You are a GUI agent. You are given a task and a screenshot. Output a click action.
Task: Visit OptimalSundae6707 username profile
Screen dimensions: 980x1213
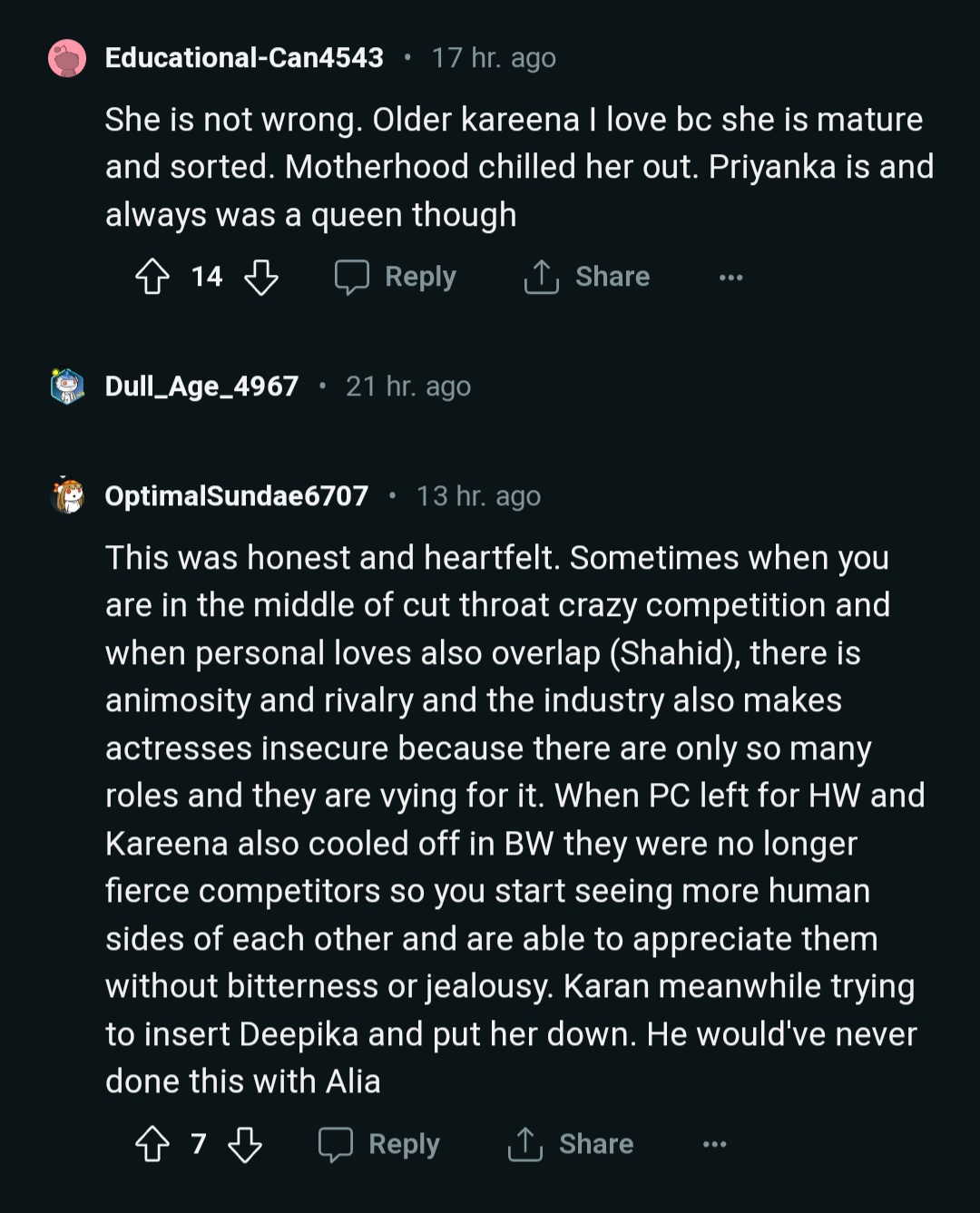pyautogui.click(x=237, y=496)
